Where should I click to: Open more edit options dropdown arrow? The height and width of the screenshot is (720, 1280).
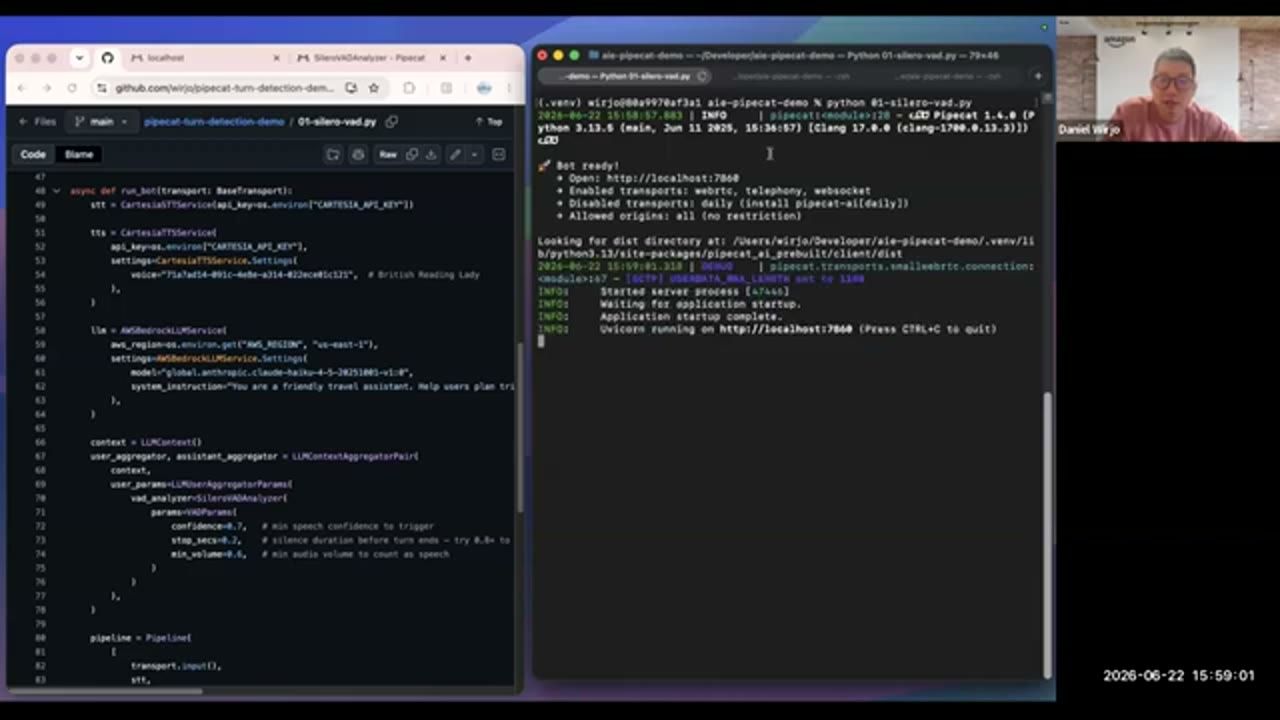pyautogui.click(x=474, y=154)
